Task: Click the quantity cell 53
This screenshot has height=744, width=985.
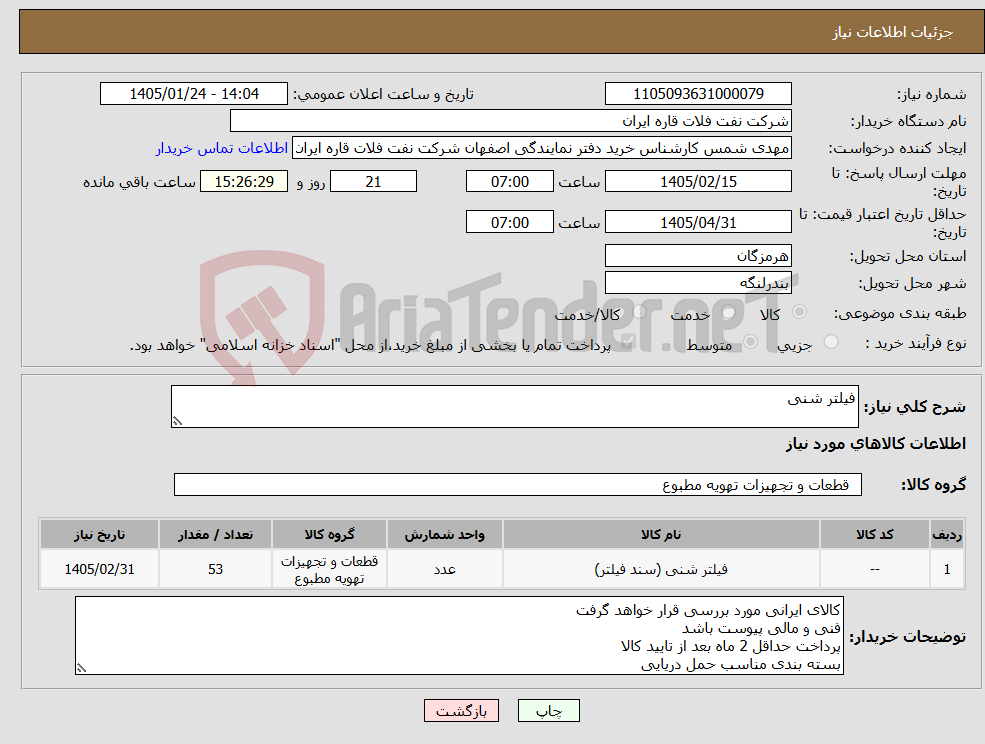Action: pos(215,569)
